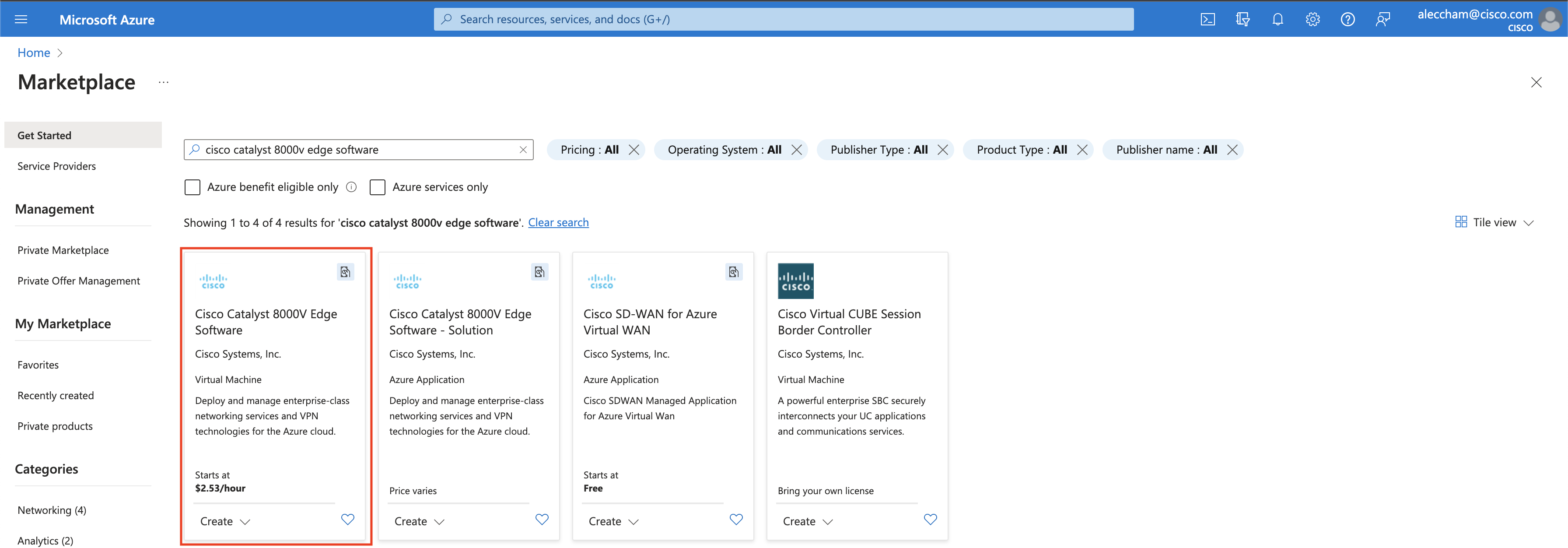This screenshot has height=548, width=1568.
Task: Check Azure services only
Action: (378, 187)
